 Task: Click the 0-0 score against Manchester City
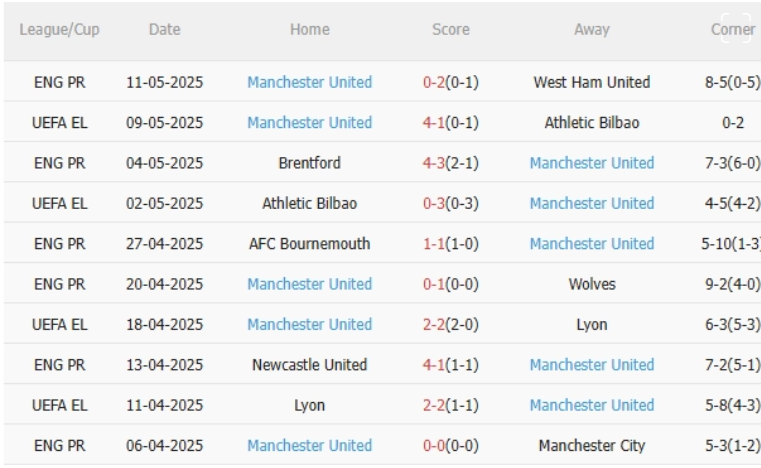(433, 445)
